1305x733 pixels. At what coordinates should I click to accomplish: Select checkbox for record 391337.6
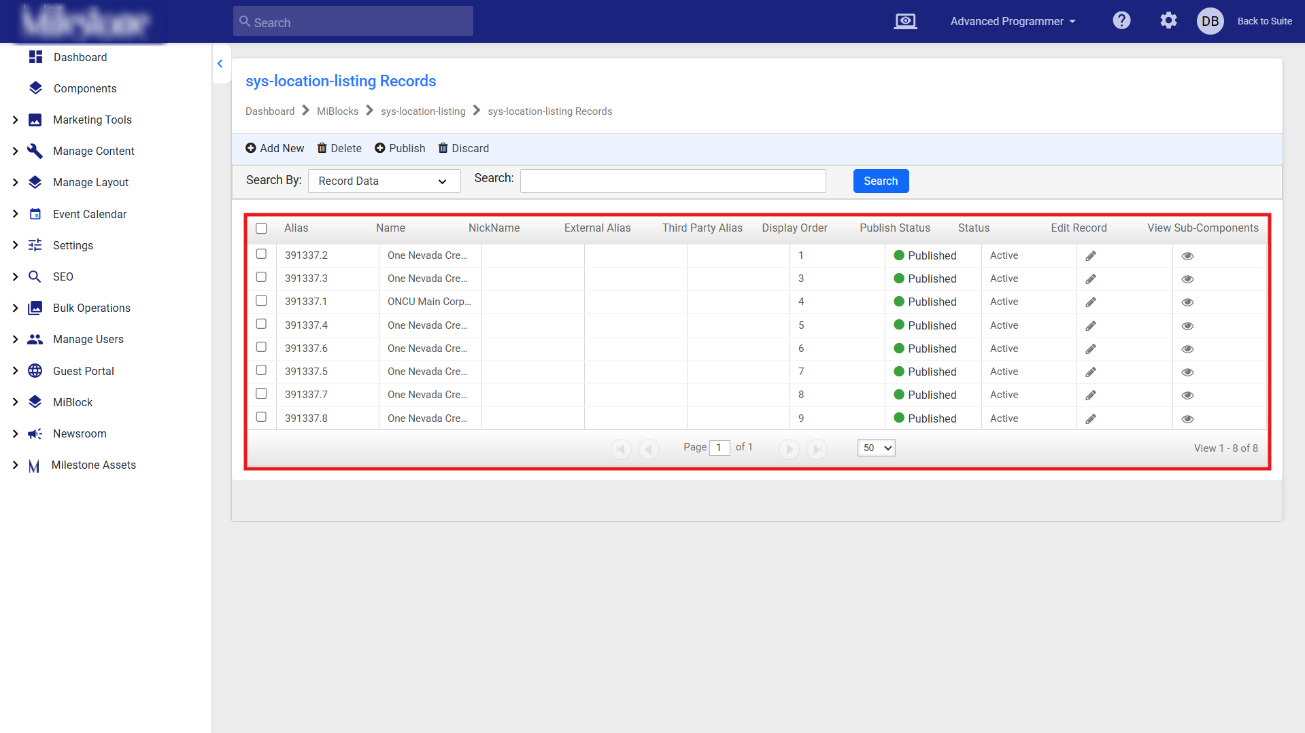coord(261,347)
